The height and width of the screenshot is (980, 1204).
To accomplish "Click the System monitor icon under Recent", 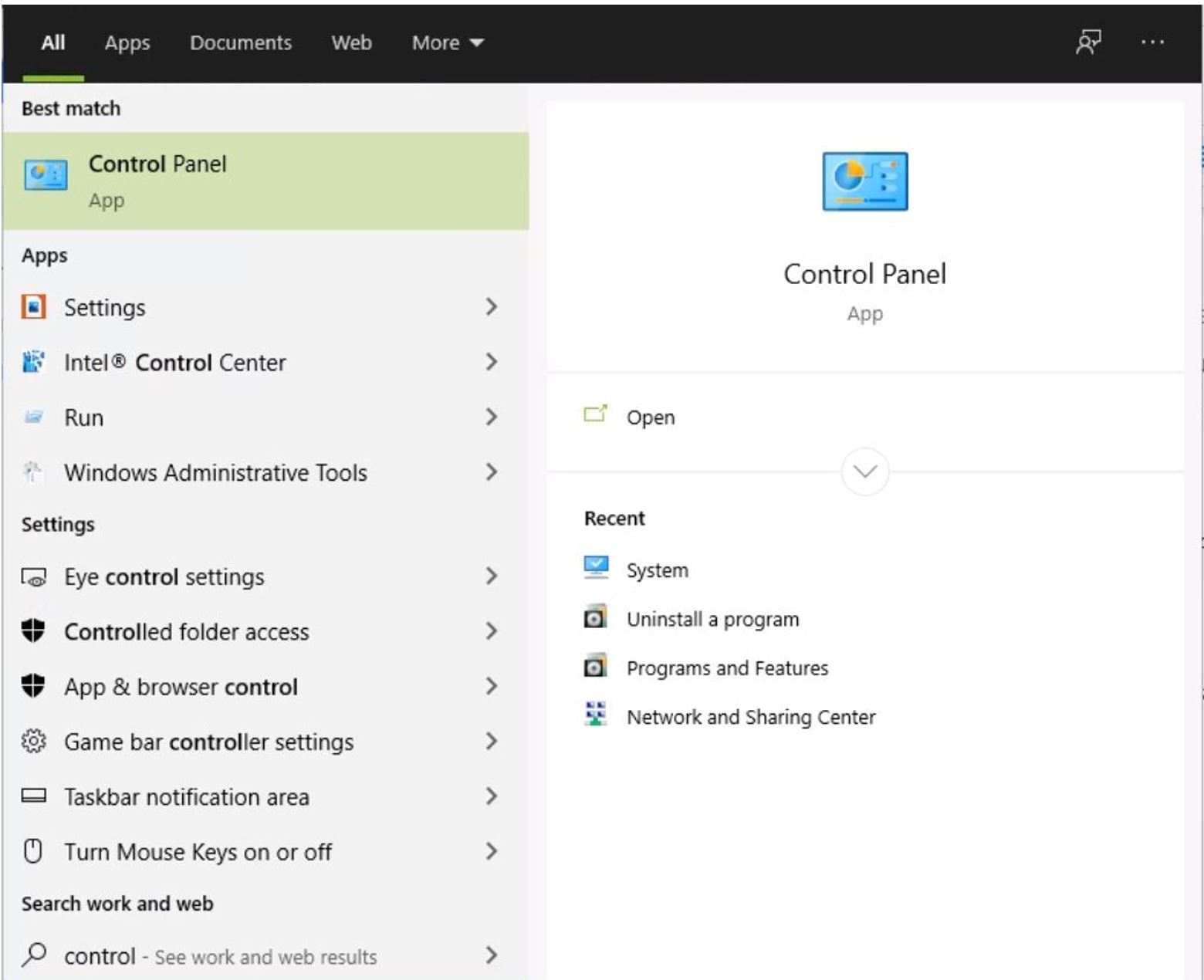I will click(x=596, y=567).
